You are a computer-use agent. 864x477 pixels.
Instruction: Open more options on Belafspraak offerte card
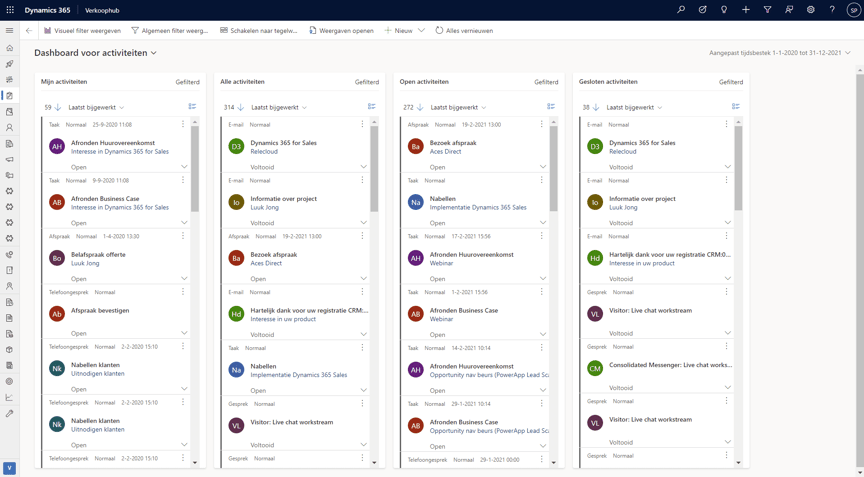183,236
